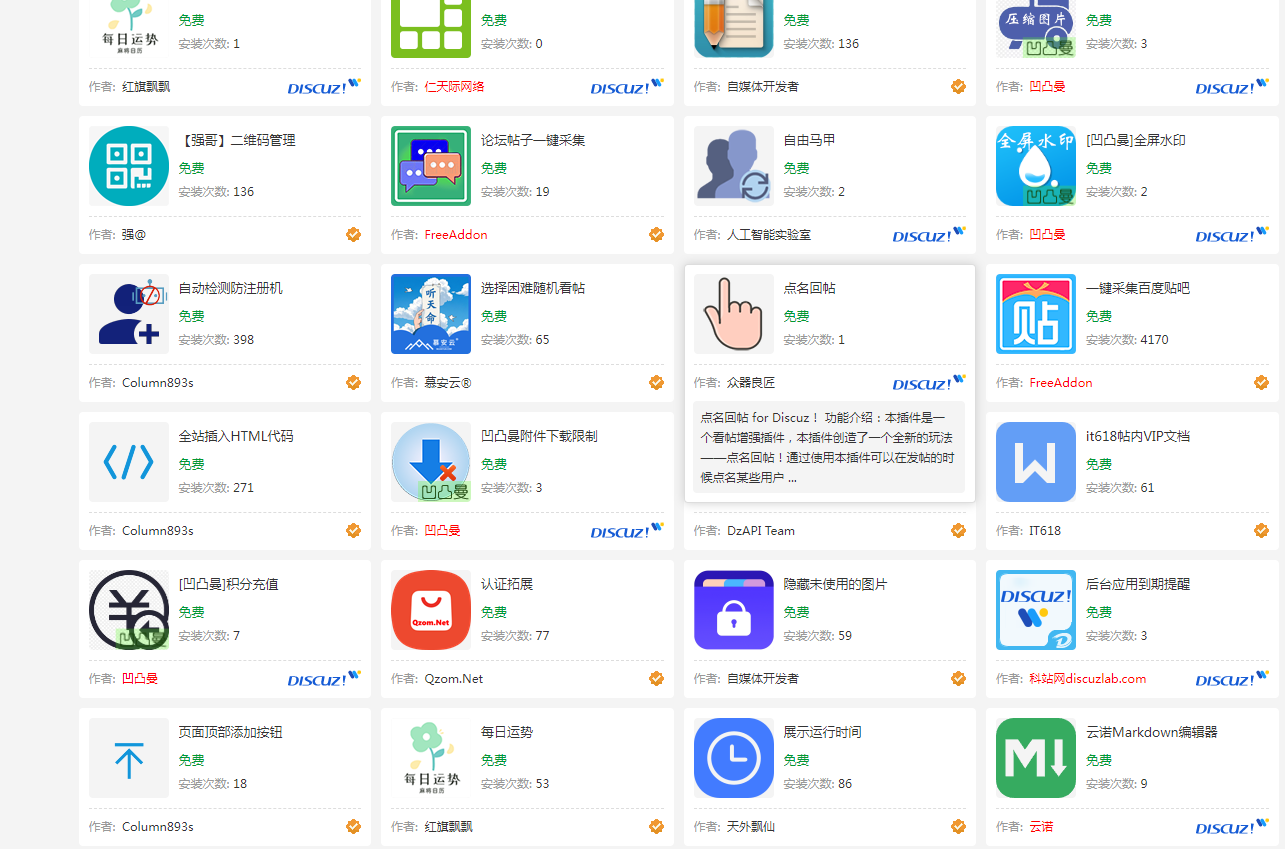Click the pointing hand icon for 点名回帖

[x=734, y=314]
